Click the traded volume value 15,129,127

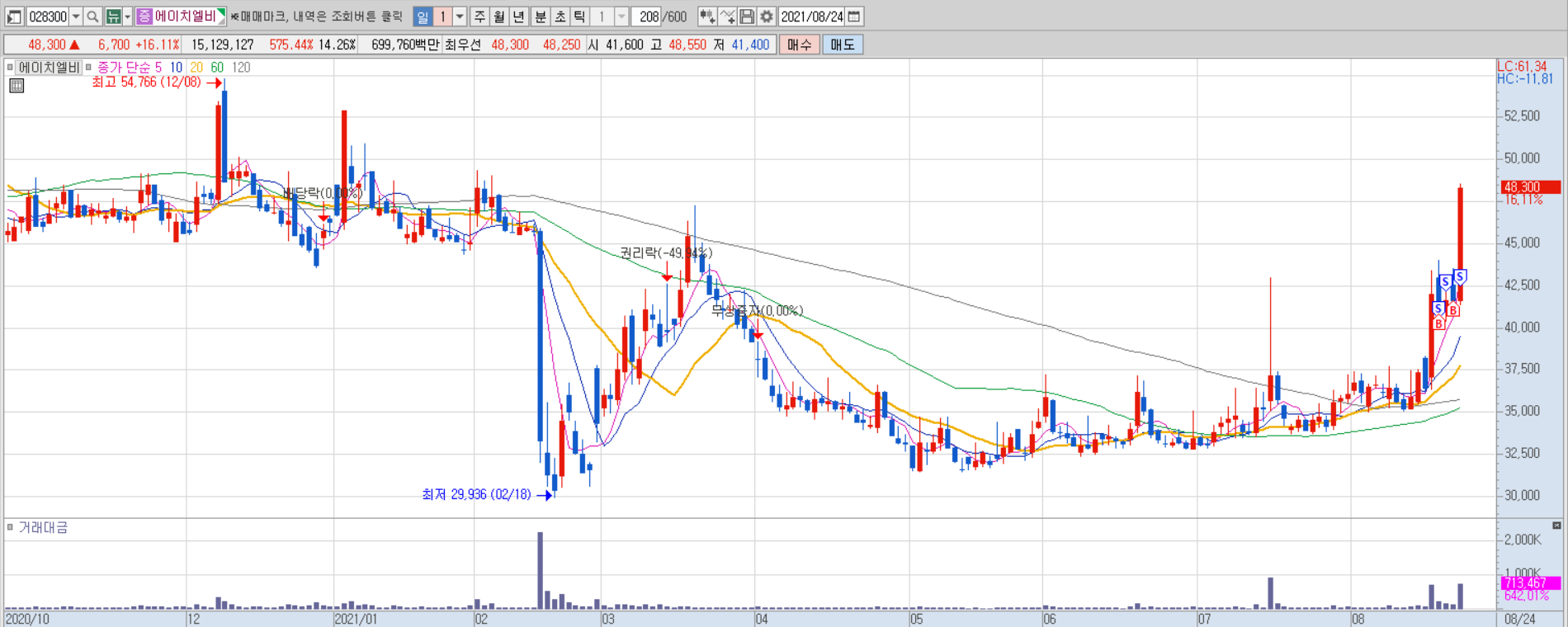coord(223,45)
